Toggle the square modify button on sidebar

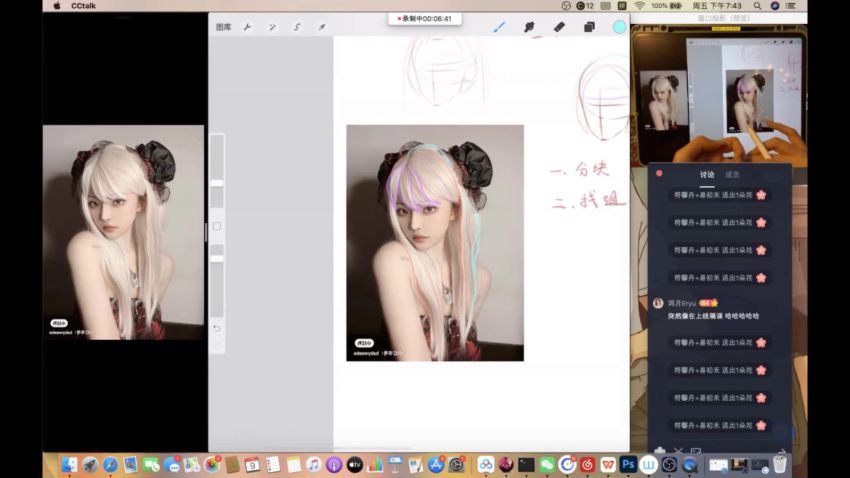(x=216, y=226)
